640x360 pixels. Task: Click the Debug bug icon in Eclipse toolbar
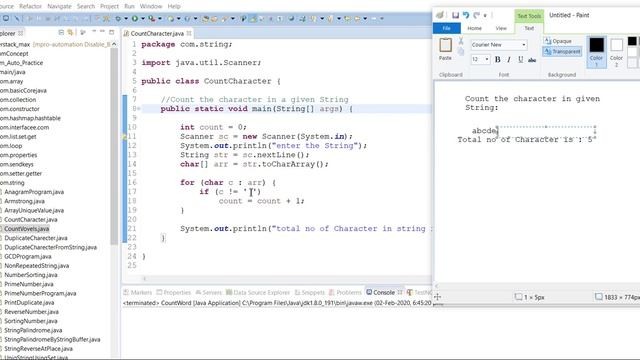tap(118, 18)
